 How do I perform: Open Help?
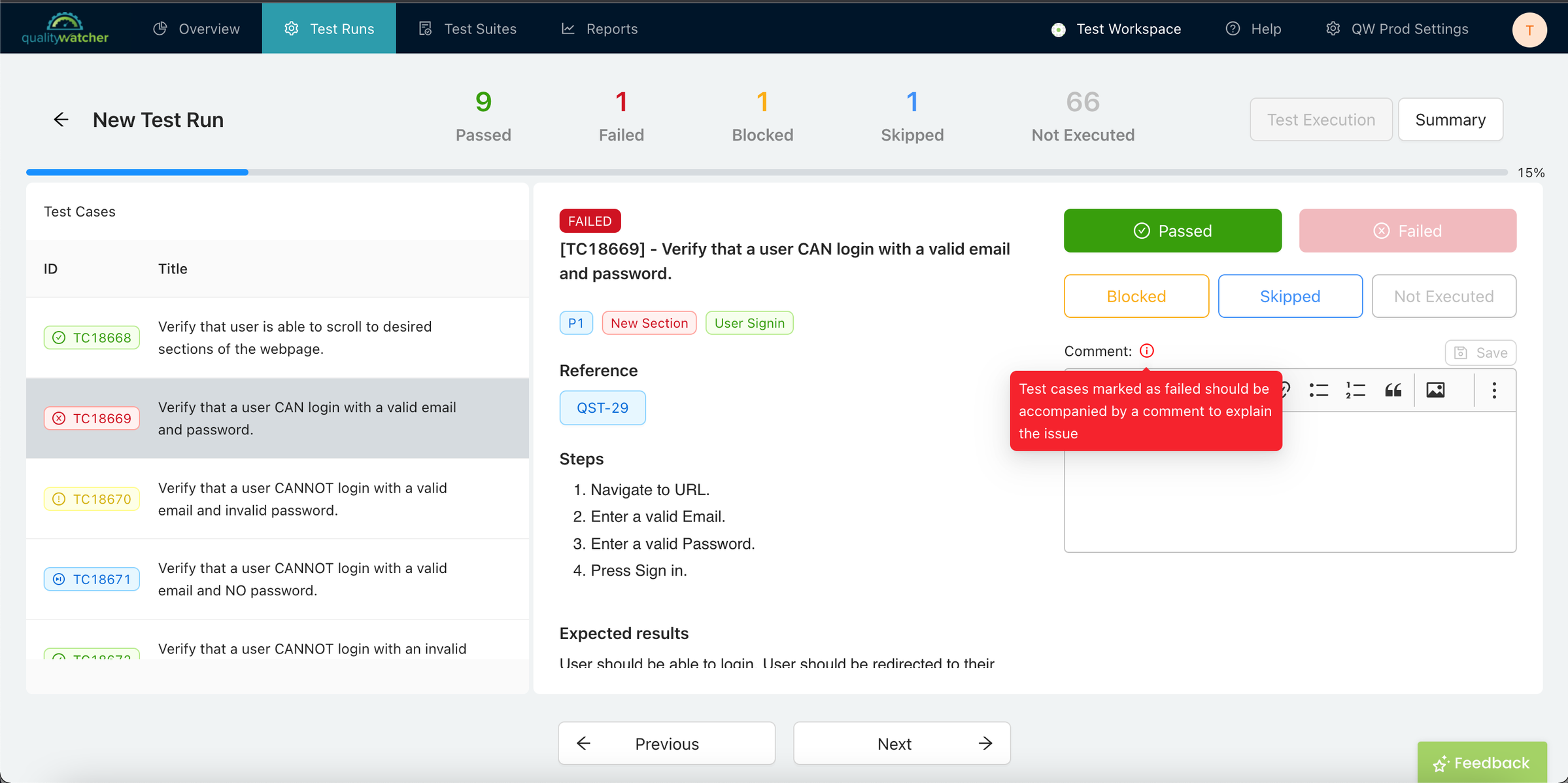click(1253, 29)
